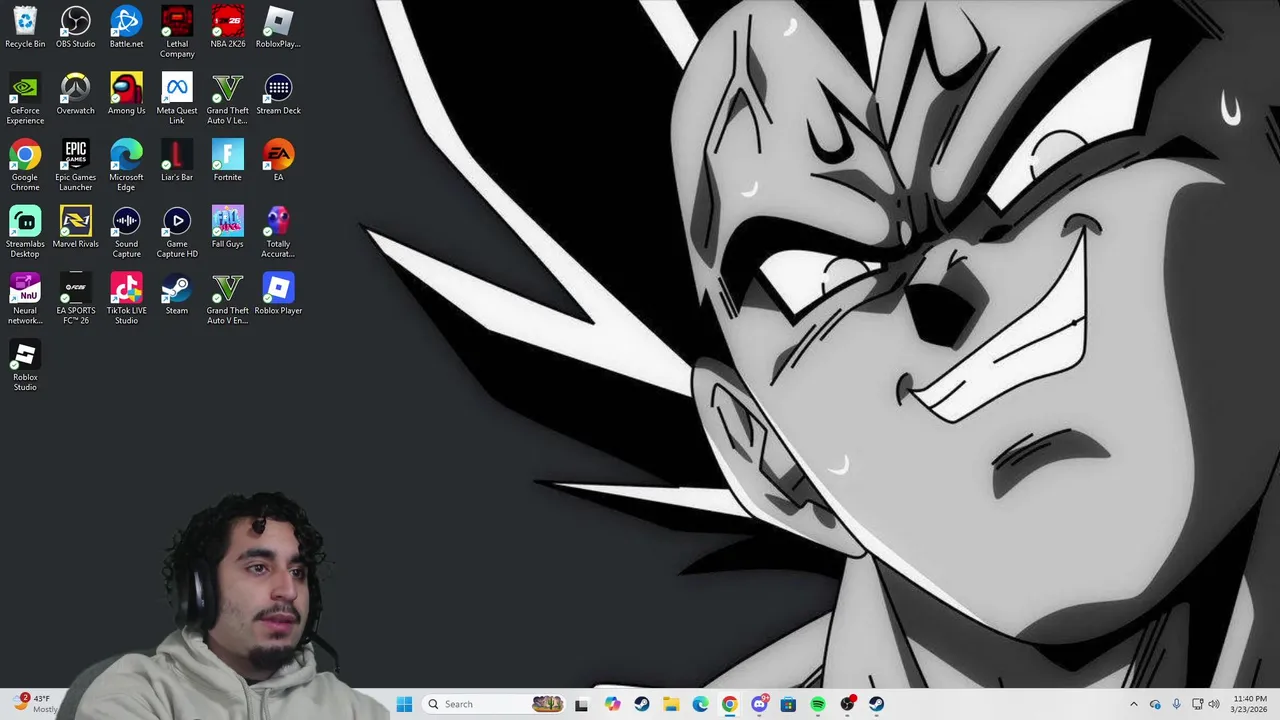Open the Recycle Bin desktop icon
Image resolution: width=1280 pixels, height=720 pixels.
(25, 27)
